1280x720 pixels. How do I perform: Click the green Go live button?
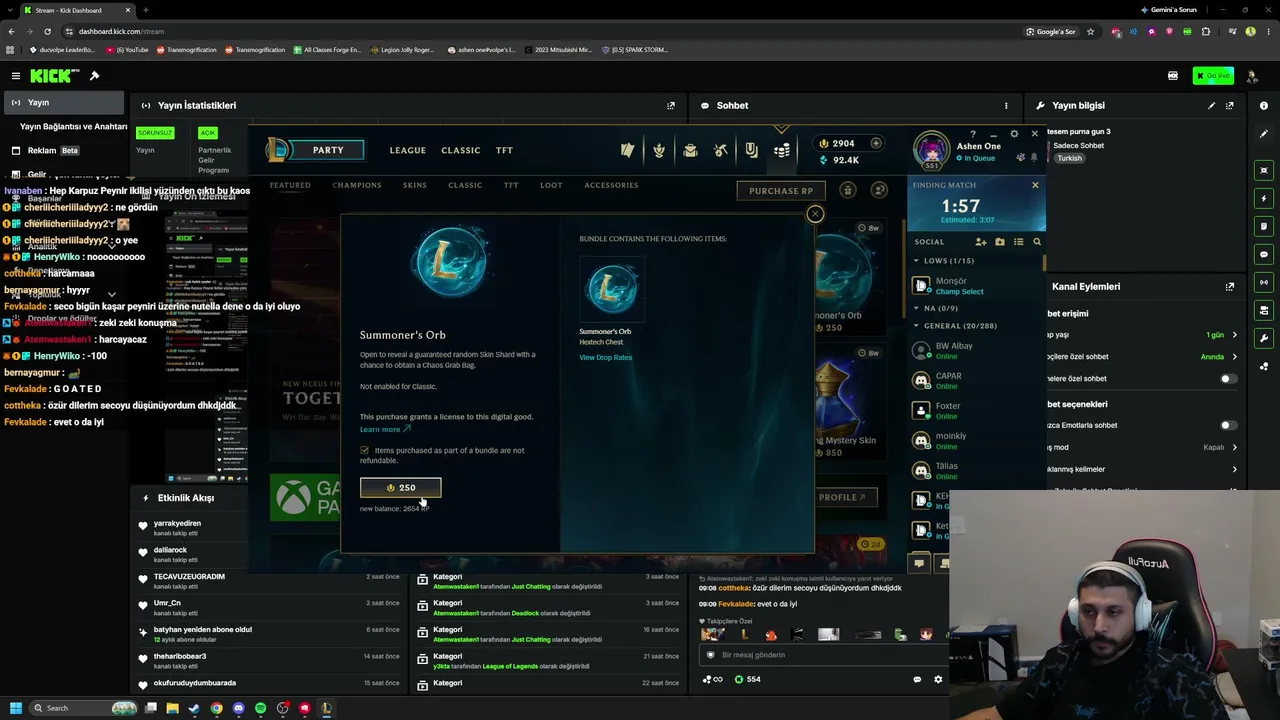[x=1213, y=76]
